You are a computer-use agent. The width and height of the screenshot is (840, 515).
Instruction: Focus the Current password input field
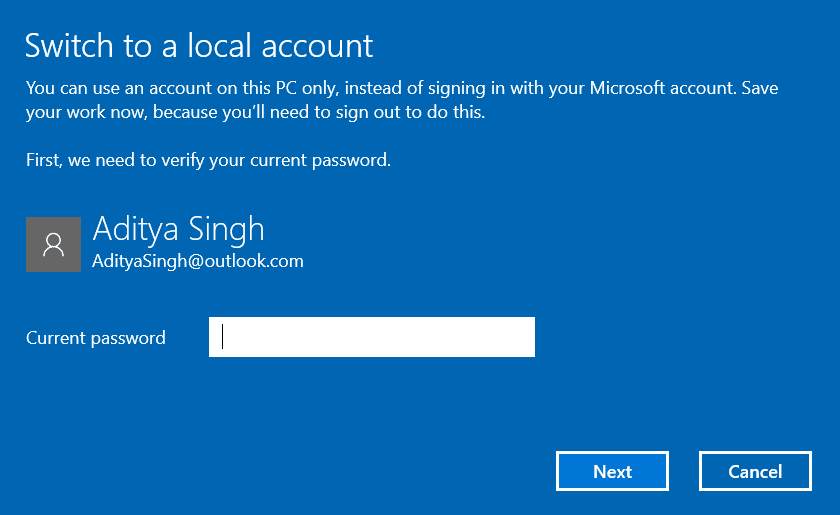(x=372, y=337)
